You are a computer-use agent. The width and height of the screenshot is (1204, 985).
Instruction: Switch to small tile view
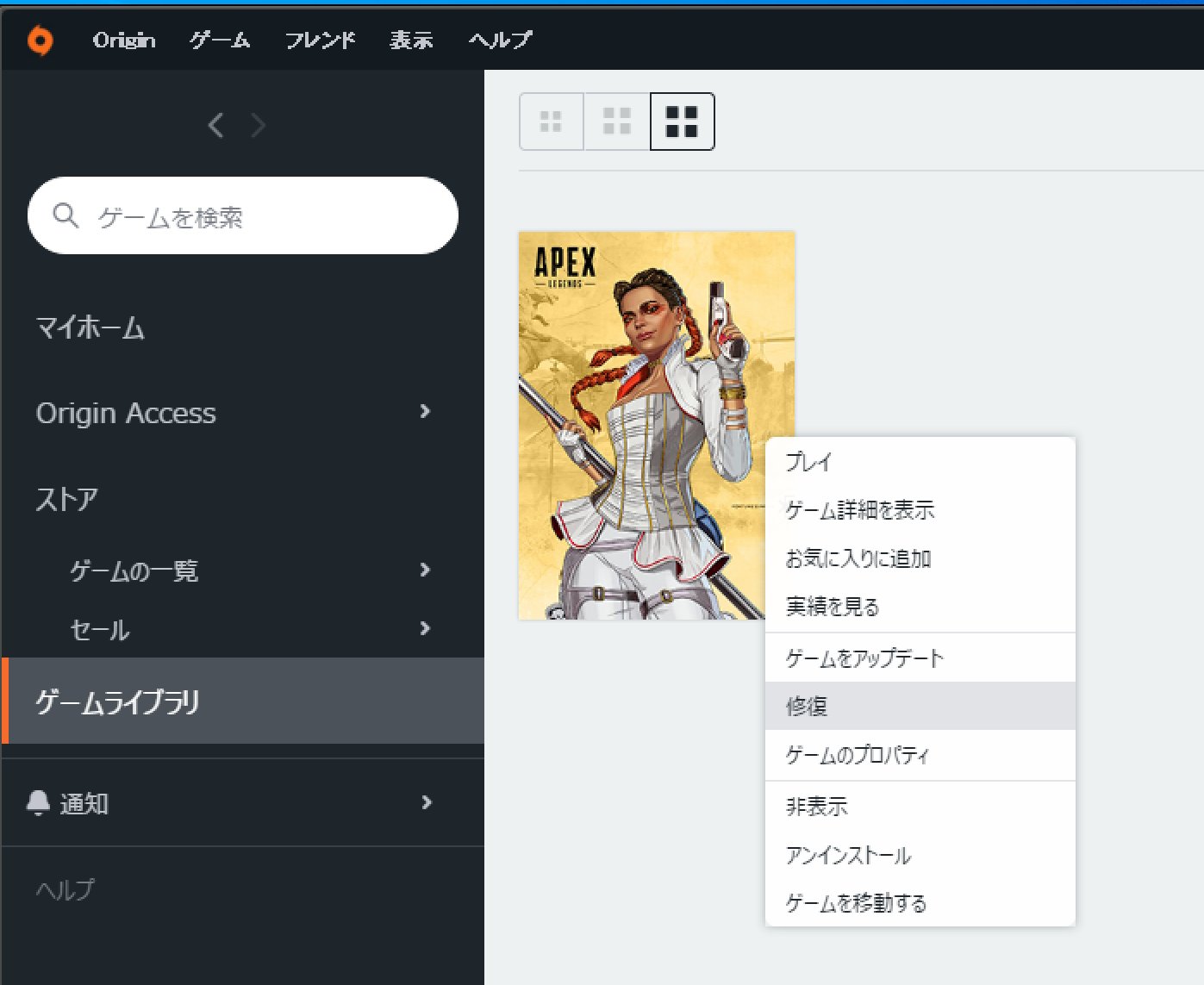pyautogui.click(x=552, y=122)
